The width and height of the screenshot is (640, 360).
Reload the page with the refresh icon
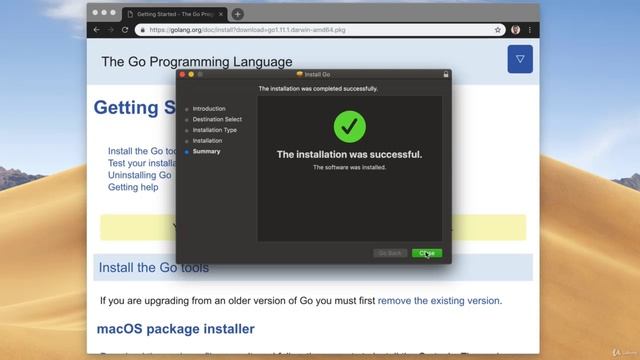click(125, 30)
